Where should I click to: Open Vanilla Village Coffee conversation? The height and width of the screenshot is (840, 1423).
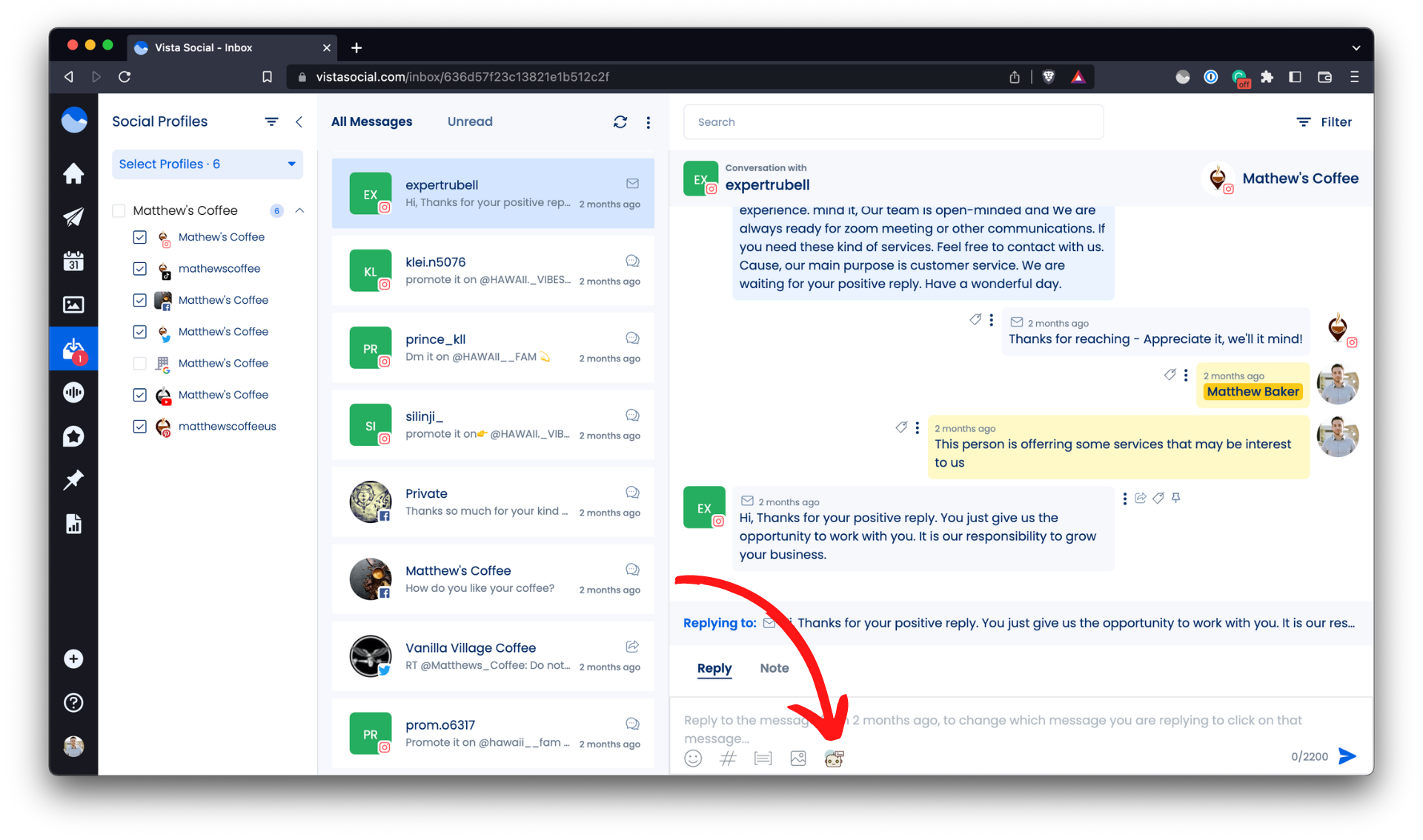coord(493,656)
